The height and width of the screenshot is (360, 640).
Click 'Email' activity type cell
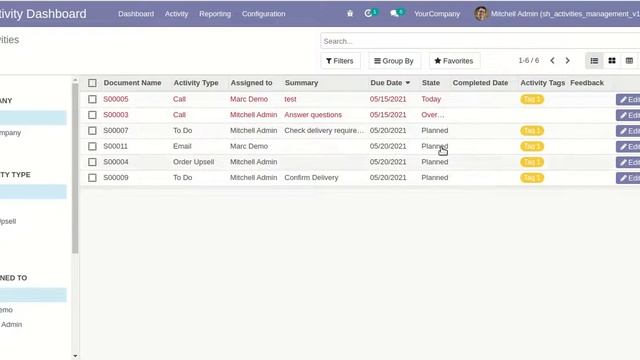pos(182,146)
